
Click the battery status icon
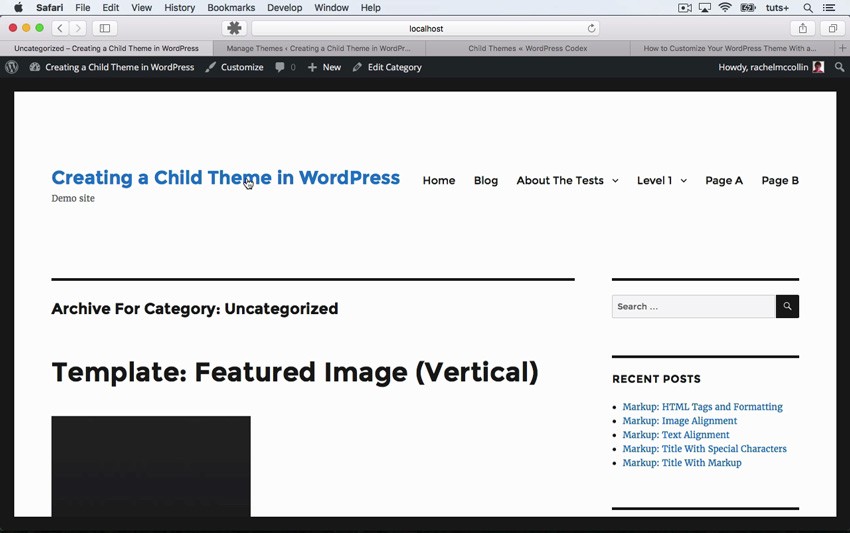748,8
